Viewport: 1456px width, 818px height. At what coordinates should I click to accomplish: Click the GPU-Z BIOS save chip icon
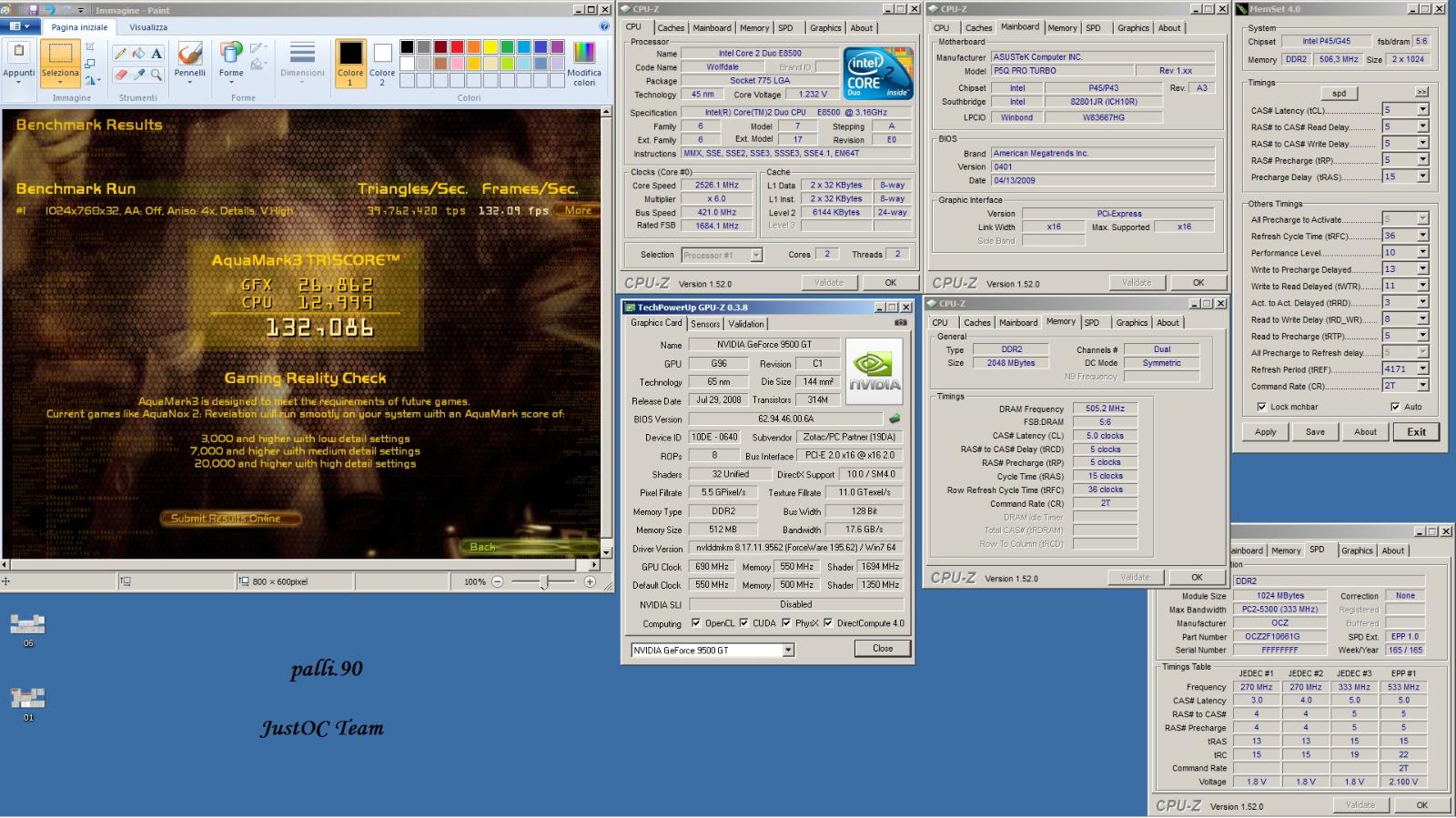click(x=895, y=419)
